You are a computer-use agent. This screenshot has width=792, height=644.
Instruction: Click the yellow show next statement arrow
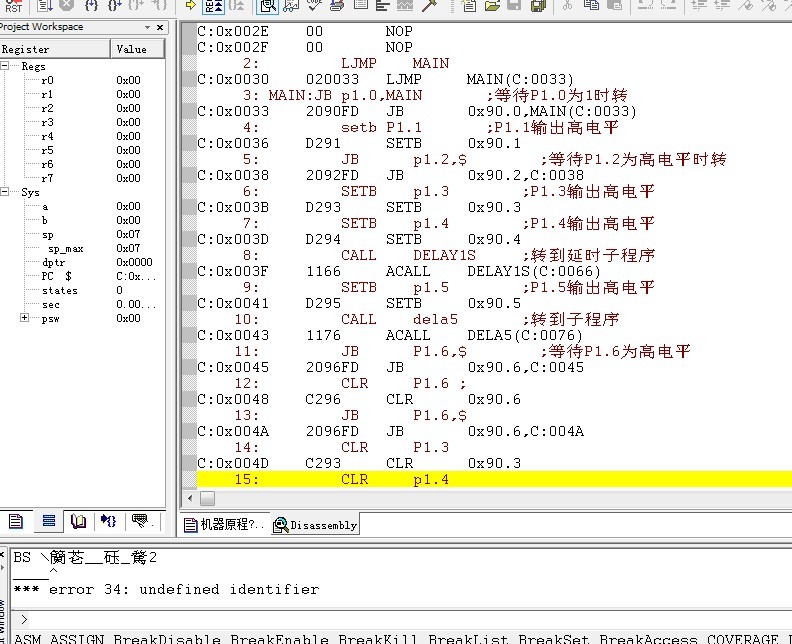[191, 6]
